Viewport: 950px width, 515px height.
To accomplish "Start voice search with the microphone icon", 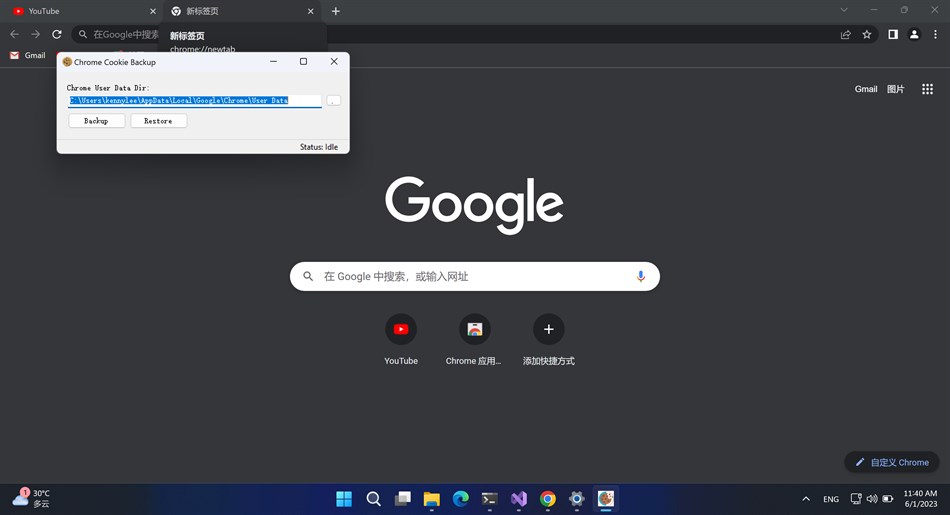I will [x=640, y=276].
